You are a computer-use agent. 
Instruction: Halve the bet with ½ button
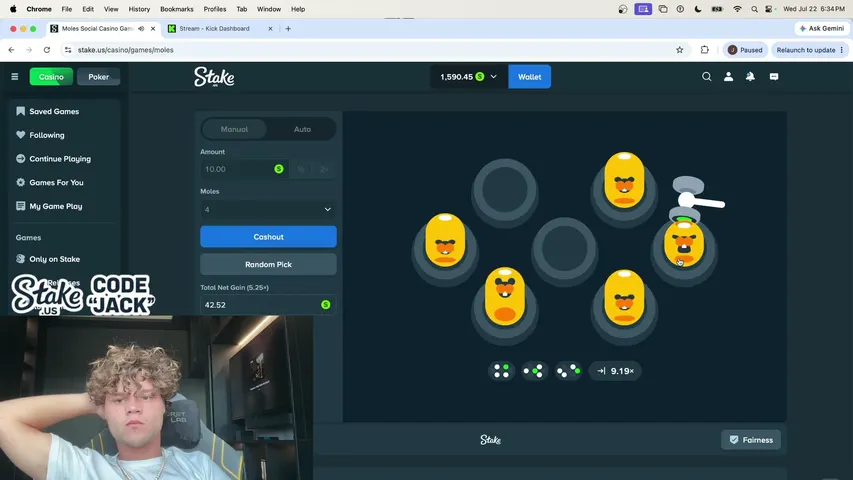tap(301, 169)
